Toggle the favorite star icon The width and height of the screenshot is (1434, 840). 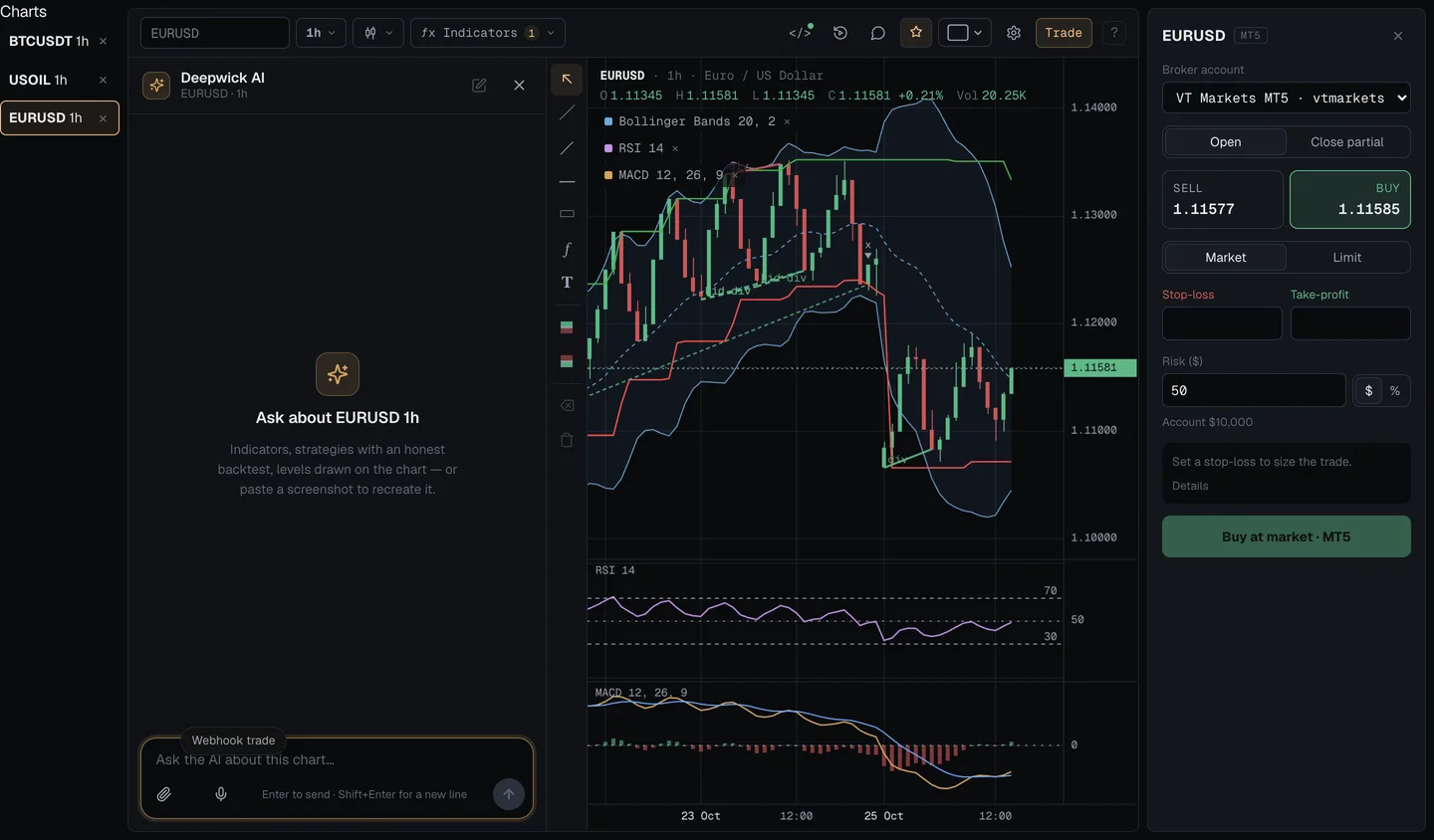click(x=916, y=33)
